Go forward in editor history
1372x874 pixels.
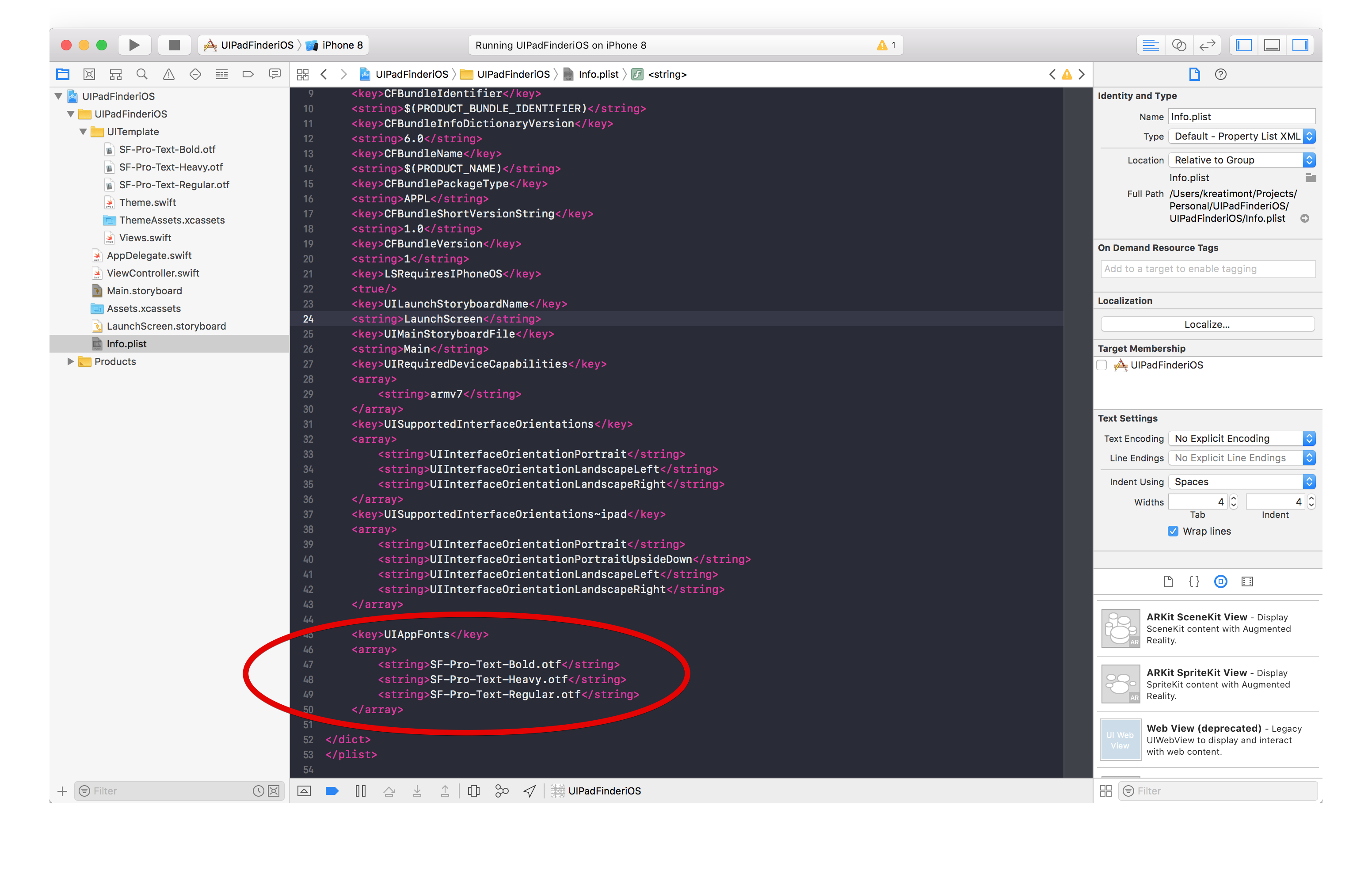[x=343, y=74]
